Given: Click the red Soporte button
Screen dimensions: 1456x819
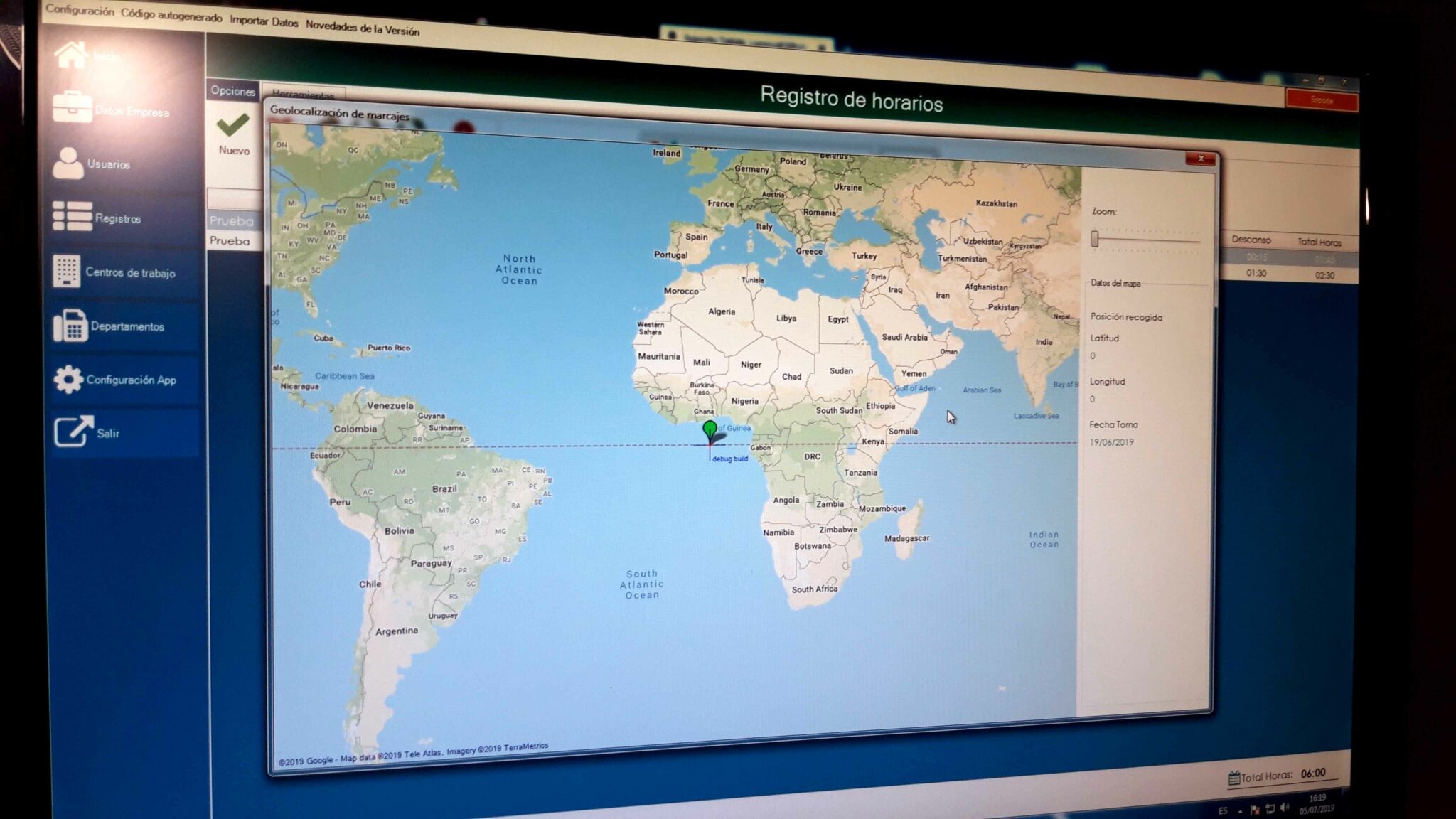Looking at the screenshot, I should pyautogui.click(x=1322, y=100).
